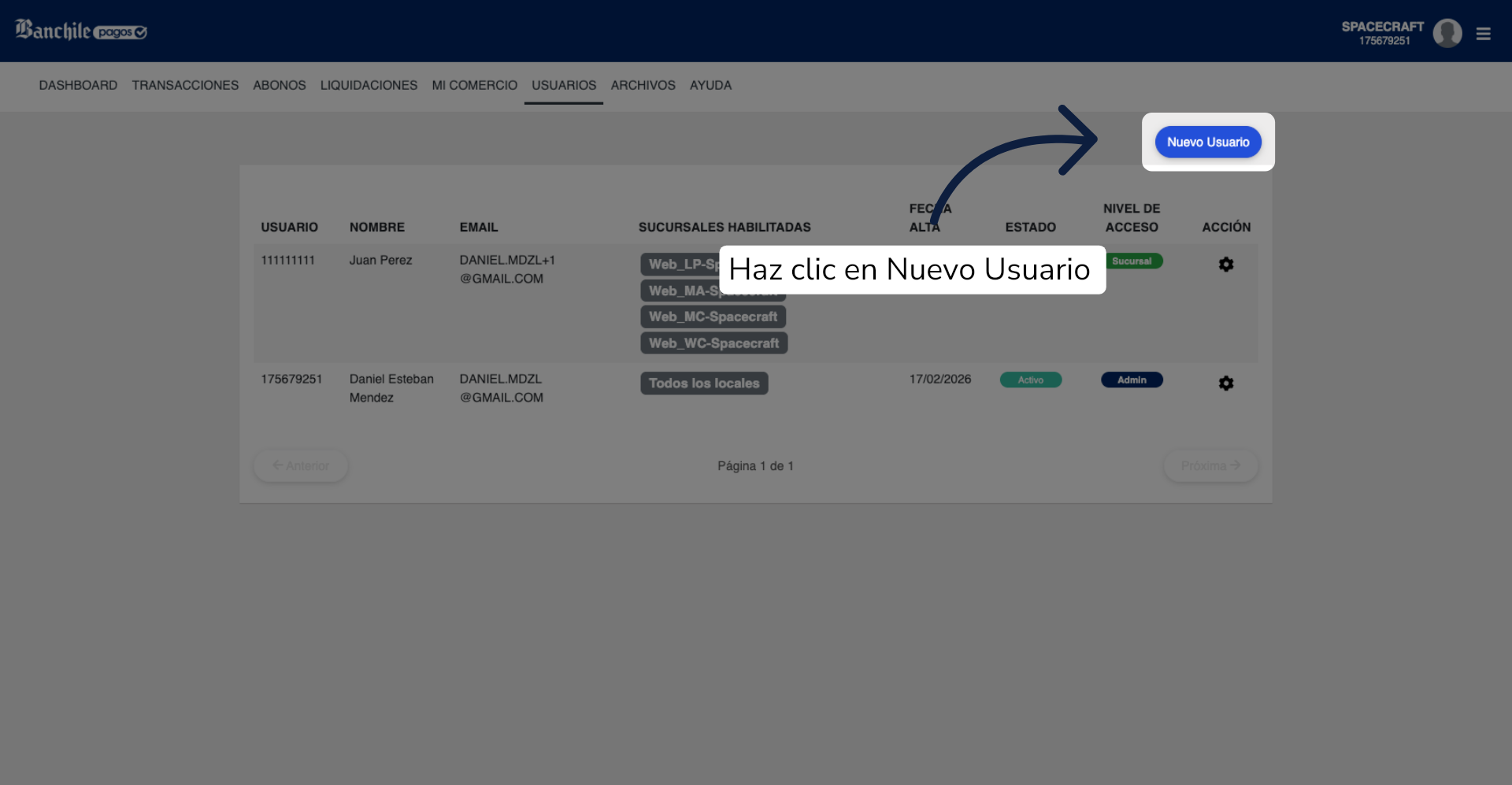Click the user avatar icon
The height and width of the screenshot is (785, 1512).
tap(1447, 33)
